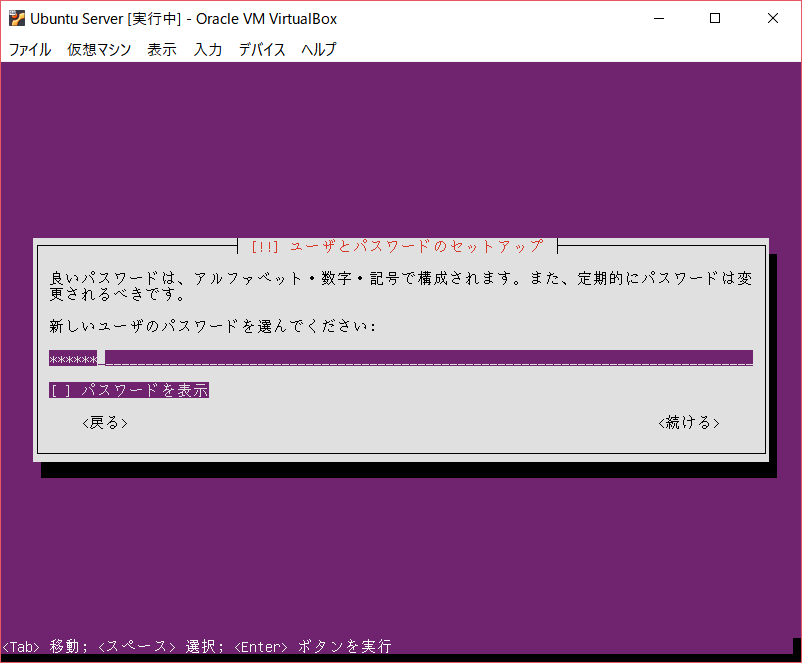Open the 入力 menu
802x663 pixels.
click(x=207, y=49)
